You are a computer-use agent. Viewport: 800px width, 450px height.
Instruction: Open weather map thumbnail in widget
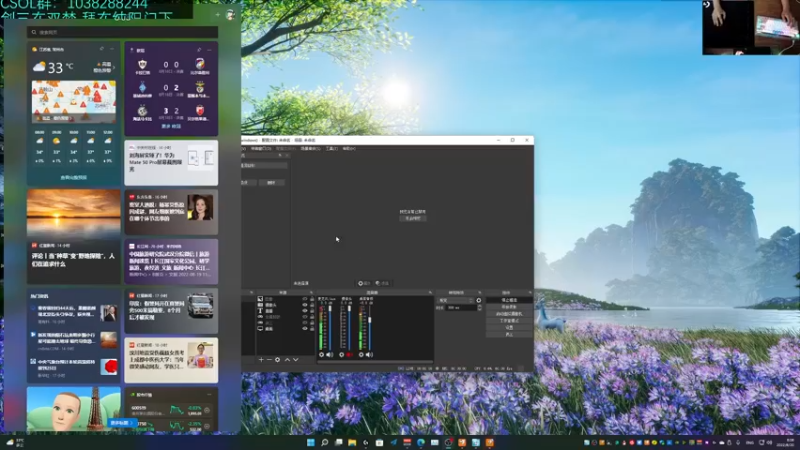pyautogui.click(x=73, y=102)
